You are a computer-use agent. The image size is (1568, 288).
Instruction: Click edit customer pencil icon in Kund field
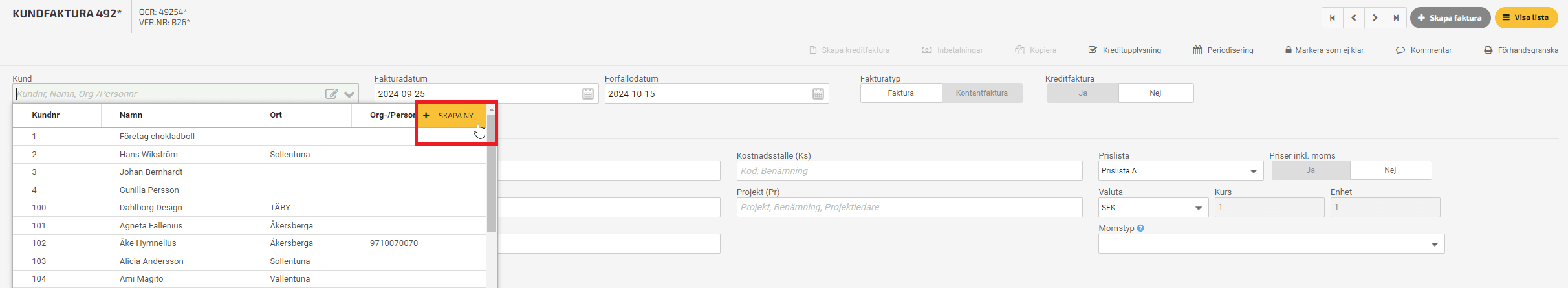331,94
